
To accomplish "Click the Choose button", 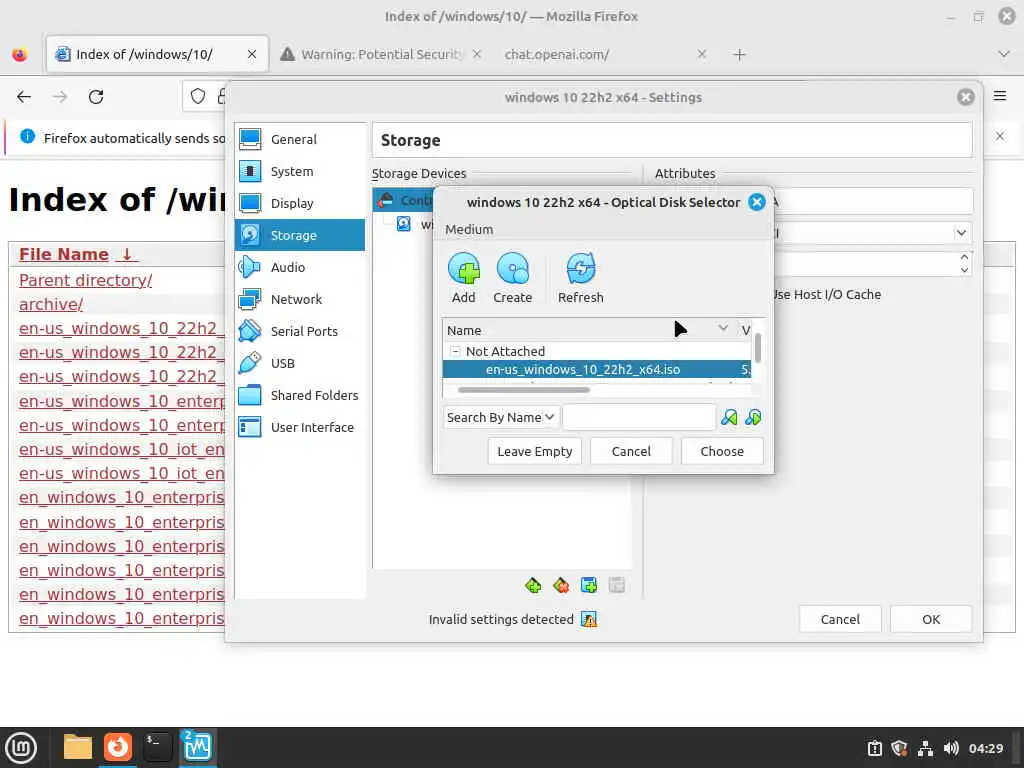I will (x=722, y=451).
